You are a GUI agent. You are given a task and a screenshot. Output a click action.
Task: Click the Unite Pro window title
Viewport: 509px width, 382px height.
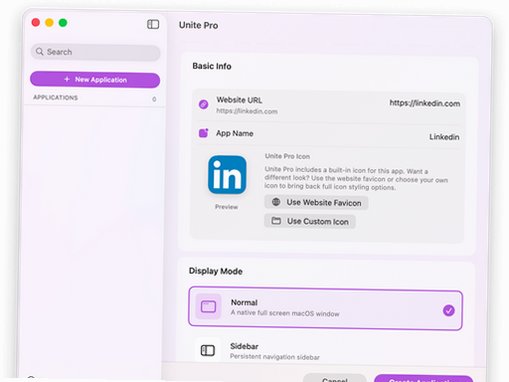click(x=198, y=25)
